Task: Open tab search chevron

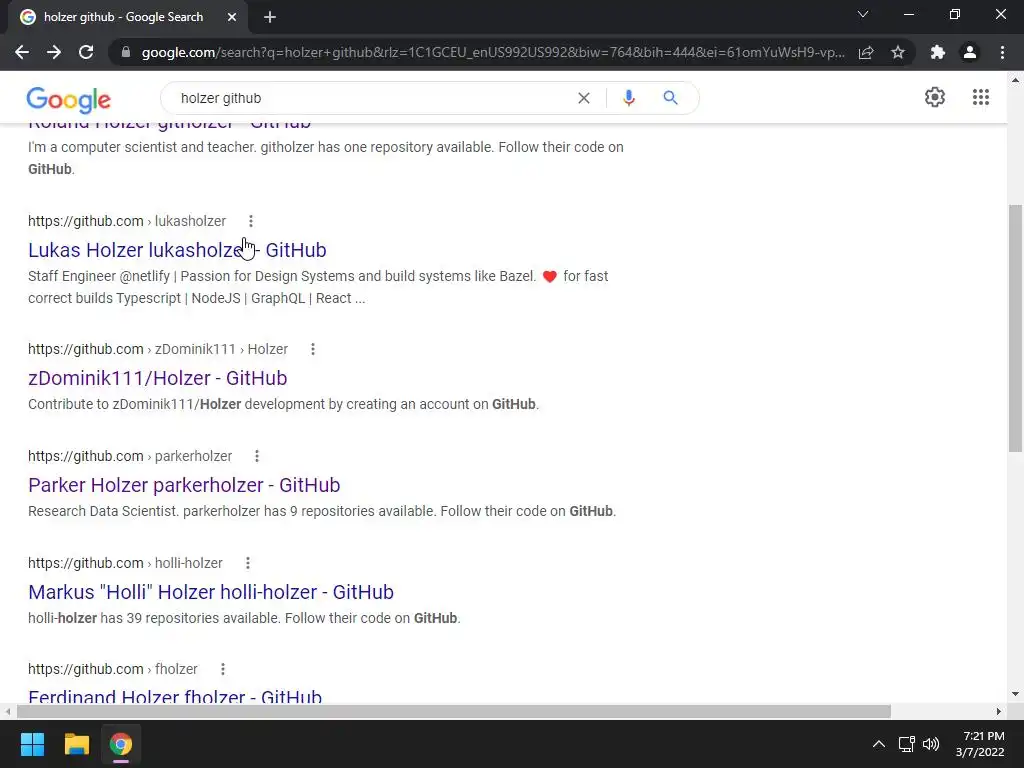Action: pyautogui.click(x=863, y=14)
